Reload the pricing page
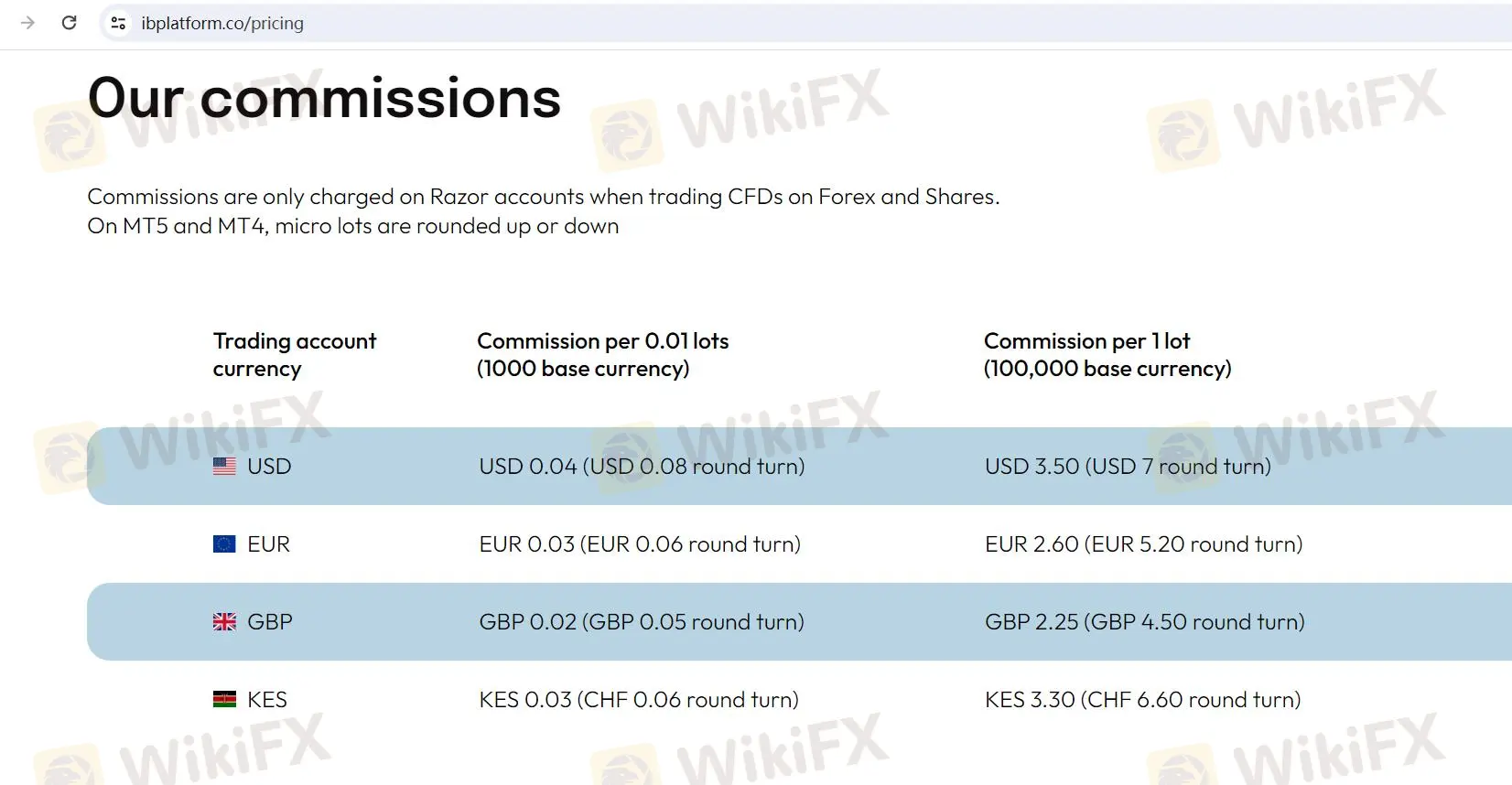 point(69,23)
